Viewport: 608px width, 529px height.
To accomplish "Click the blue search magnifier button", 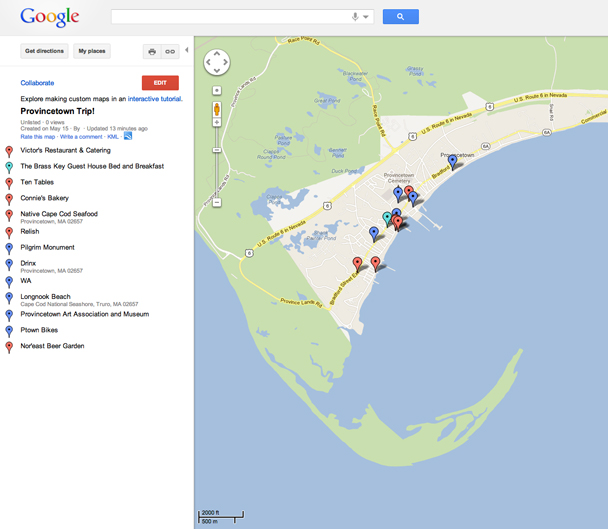I will click(x=400, y=17).
